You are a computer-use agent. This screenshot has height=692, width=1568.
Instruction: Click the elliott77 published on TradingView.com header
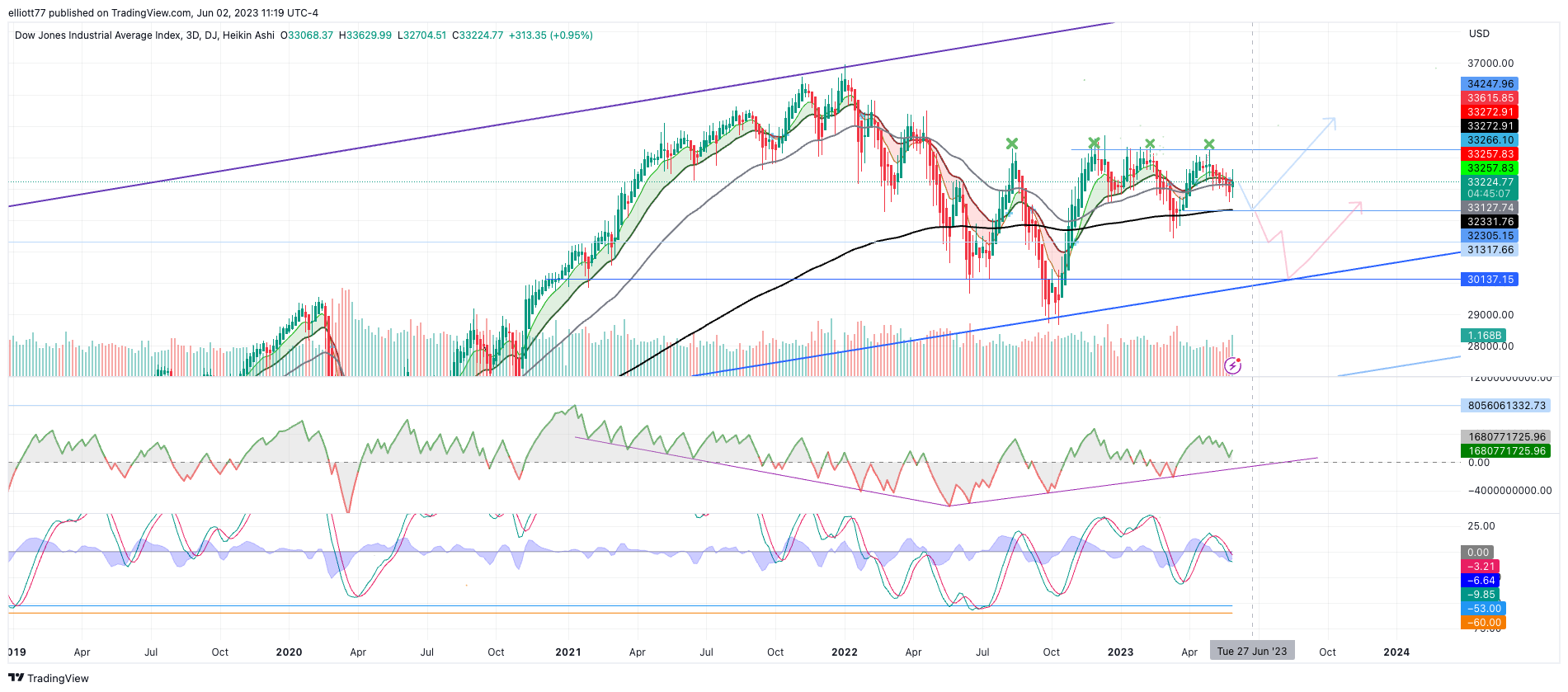pyautogui.click(x=163, y=12)
